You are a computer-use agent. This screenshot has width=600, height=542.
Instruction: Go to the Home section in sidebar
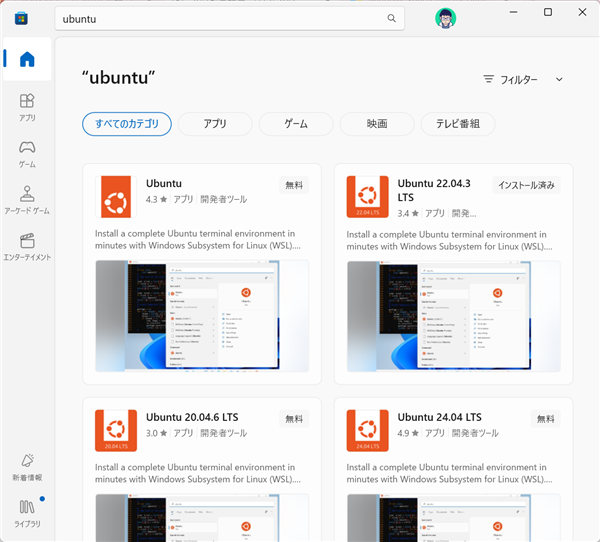click(27, 59)
